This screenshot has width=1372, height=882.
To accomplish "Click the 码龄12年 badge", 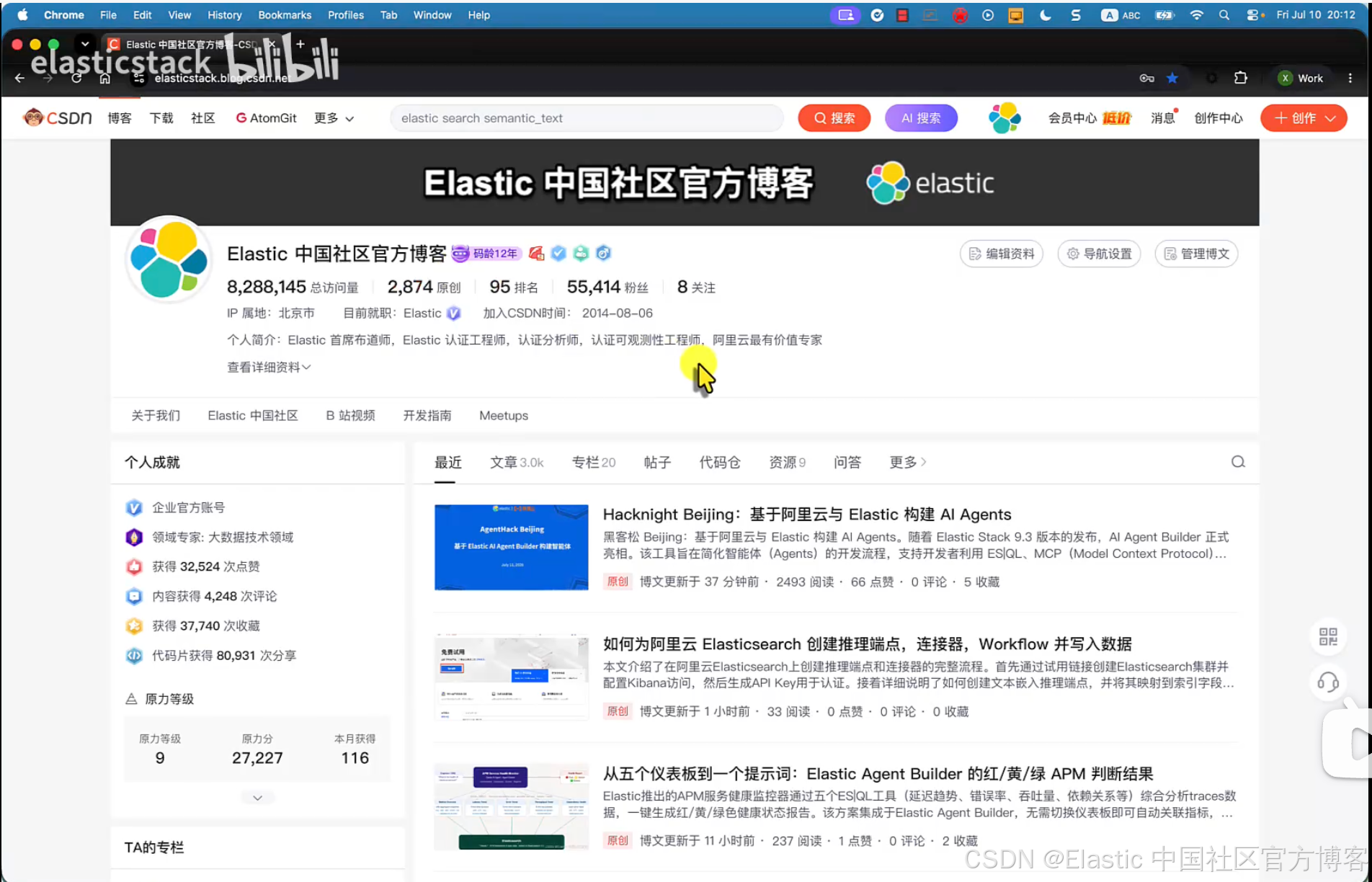I will (x=486, y=254).
